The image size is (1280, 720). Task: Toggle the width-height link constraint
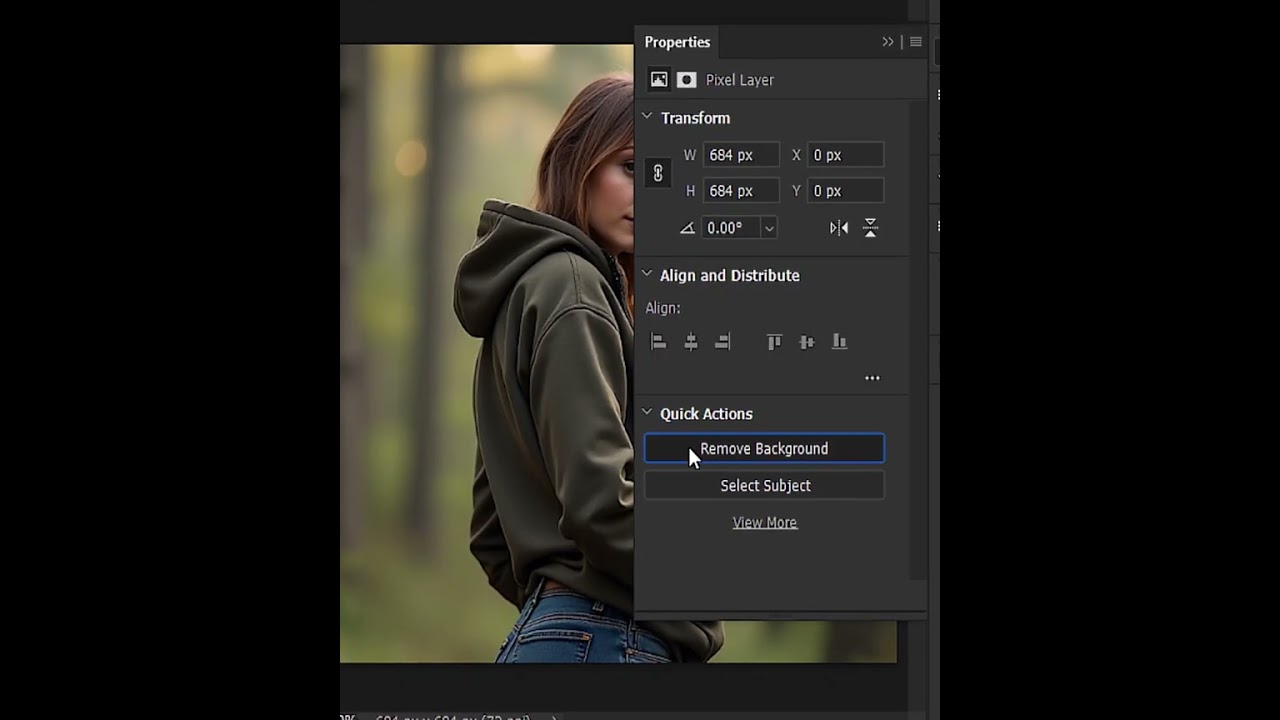[x=658, y=173]
